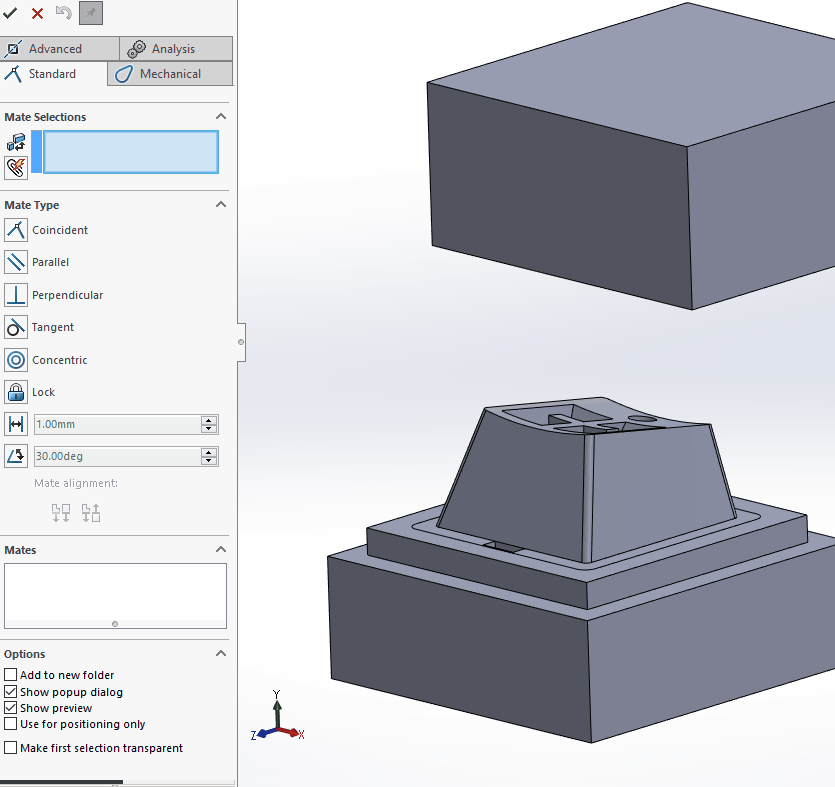The width and height of the screenshot is (835, 787).
Task: Enable Make first selection transparent
Action: (x=11, y=748)
